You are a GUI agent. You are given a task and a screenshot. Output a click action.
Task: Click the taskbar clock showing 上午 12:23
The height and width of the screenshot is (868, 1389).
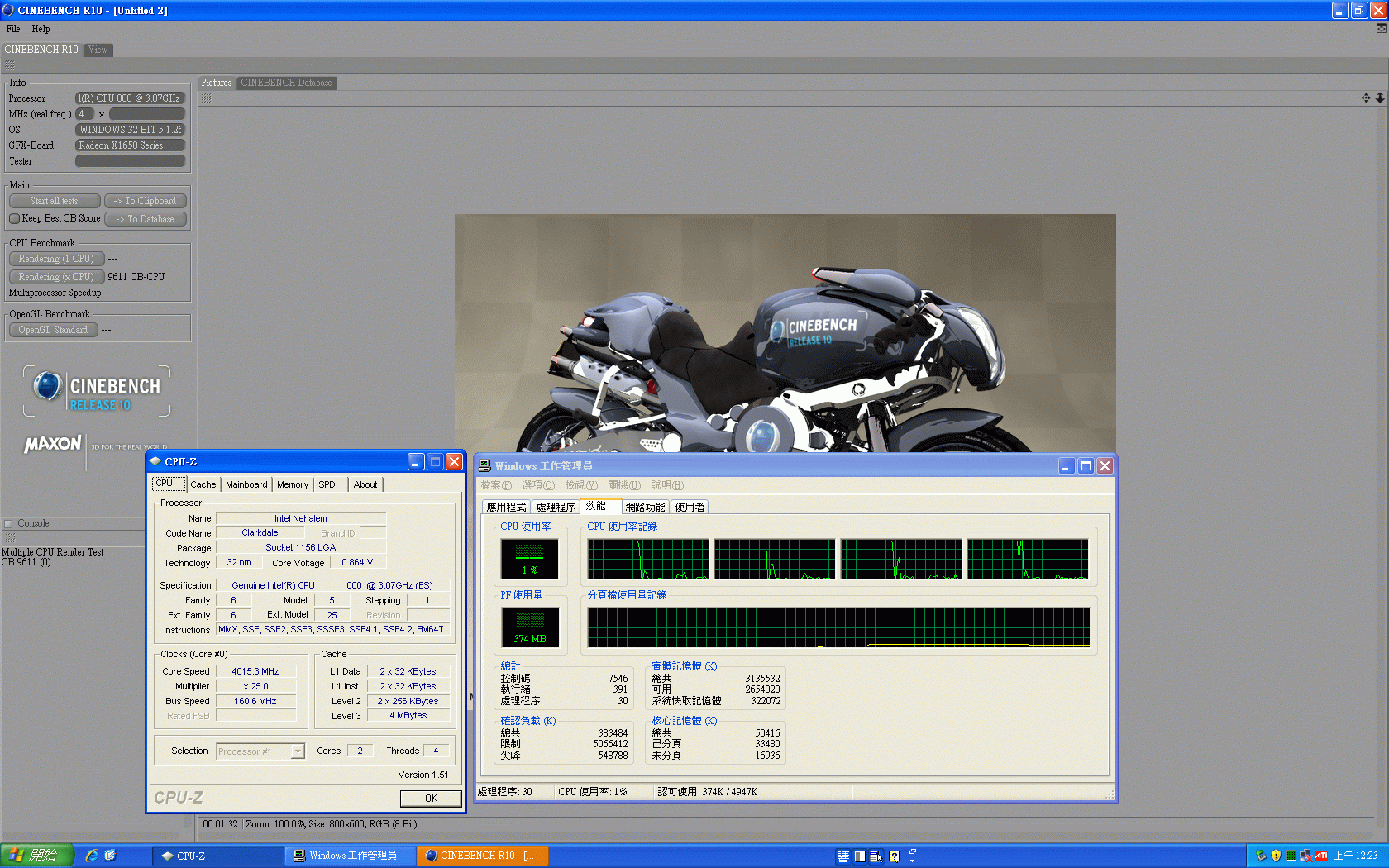tap(1356, 856)
